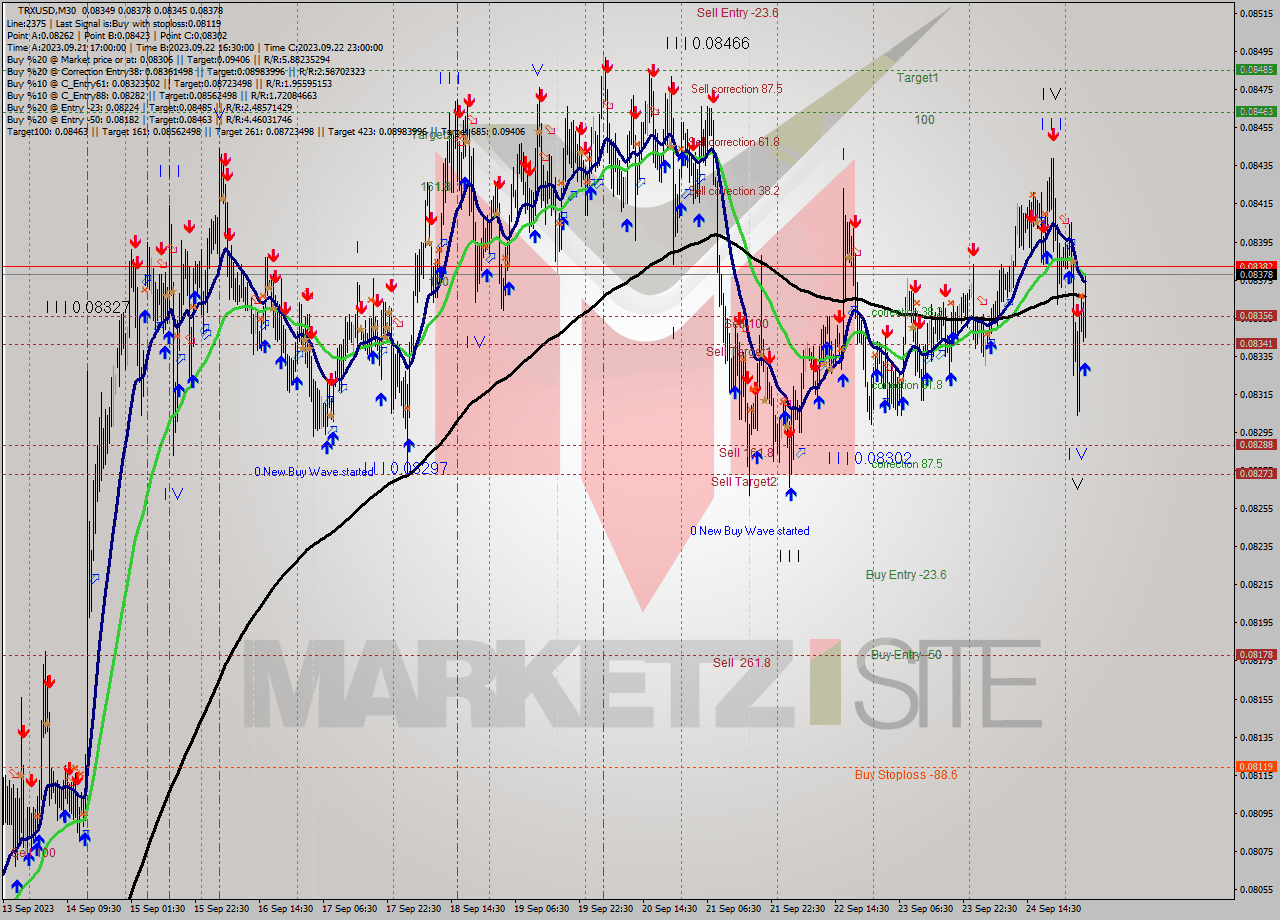The image size is (1280, 920).
Task: Select the orange 0.08119 stoploss price tag
Action: click(1255, 767)
